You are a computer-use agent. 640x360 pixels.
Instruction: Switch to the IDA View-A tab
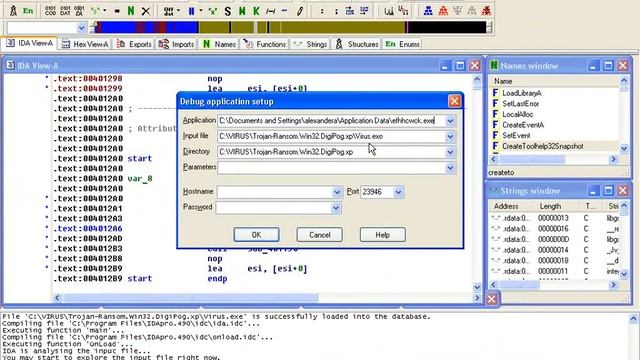tap(29, 43)
